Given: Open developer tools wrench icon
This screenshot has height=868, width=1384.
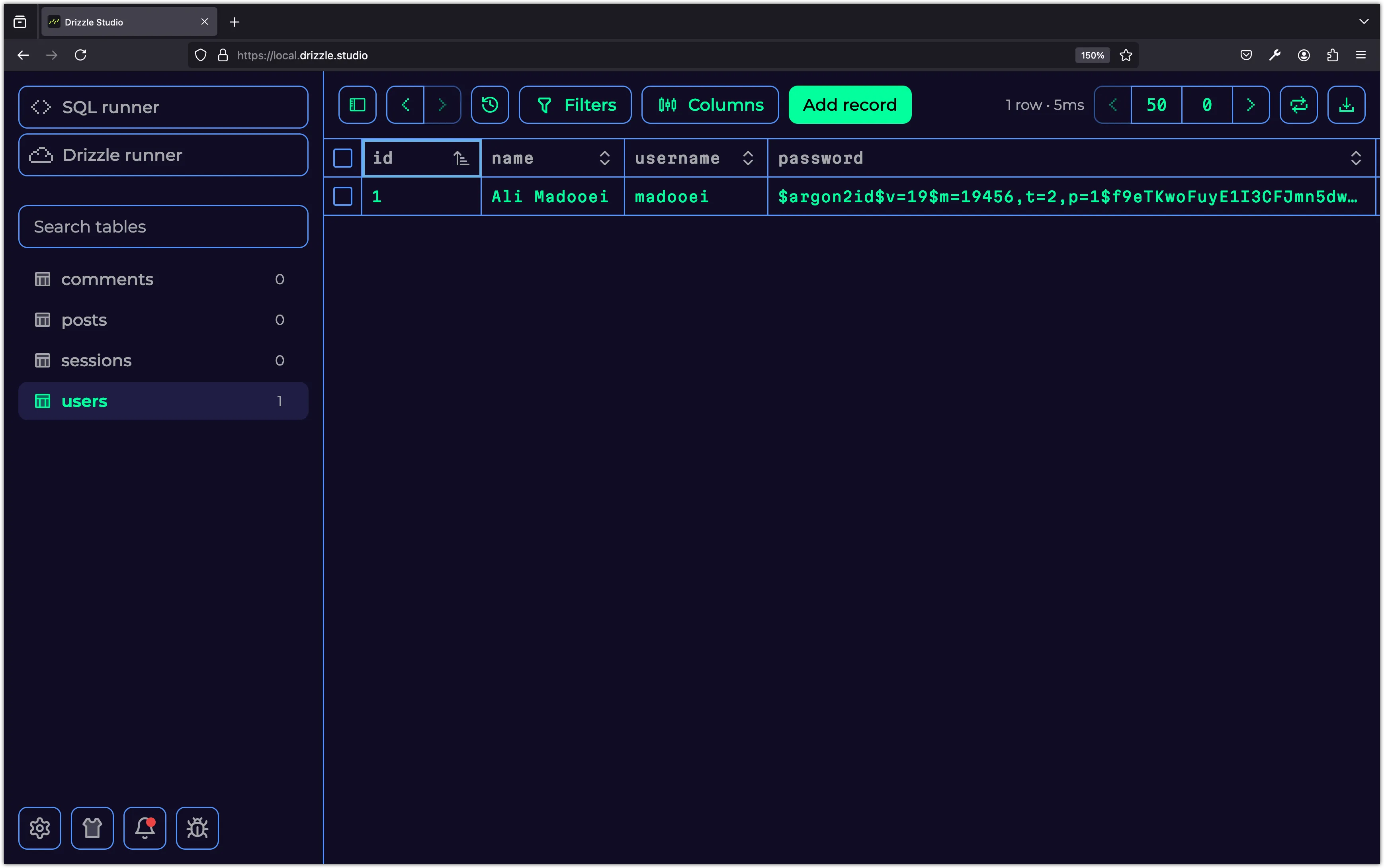Looking at the screenshot, I should [x=1275, y=55].
